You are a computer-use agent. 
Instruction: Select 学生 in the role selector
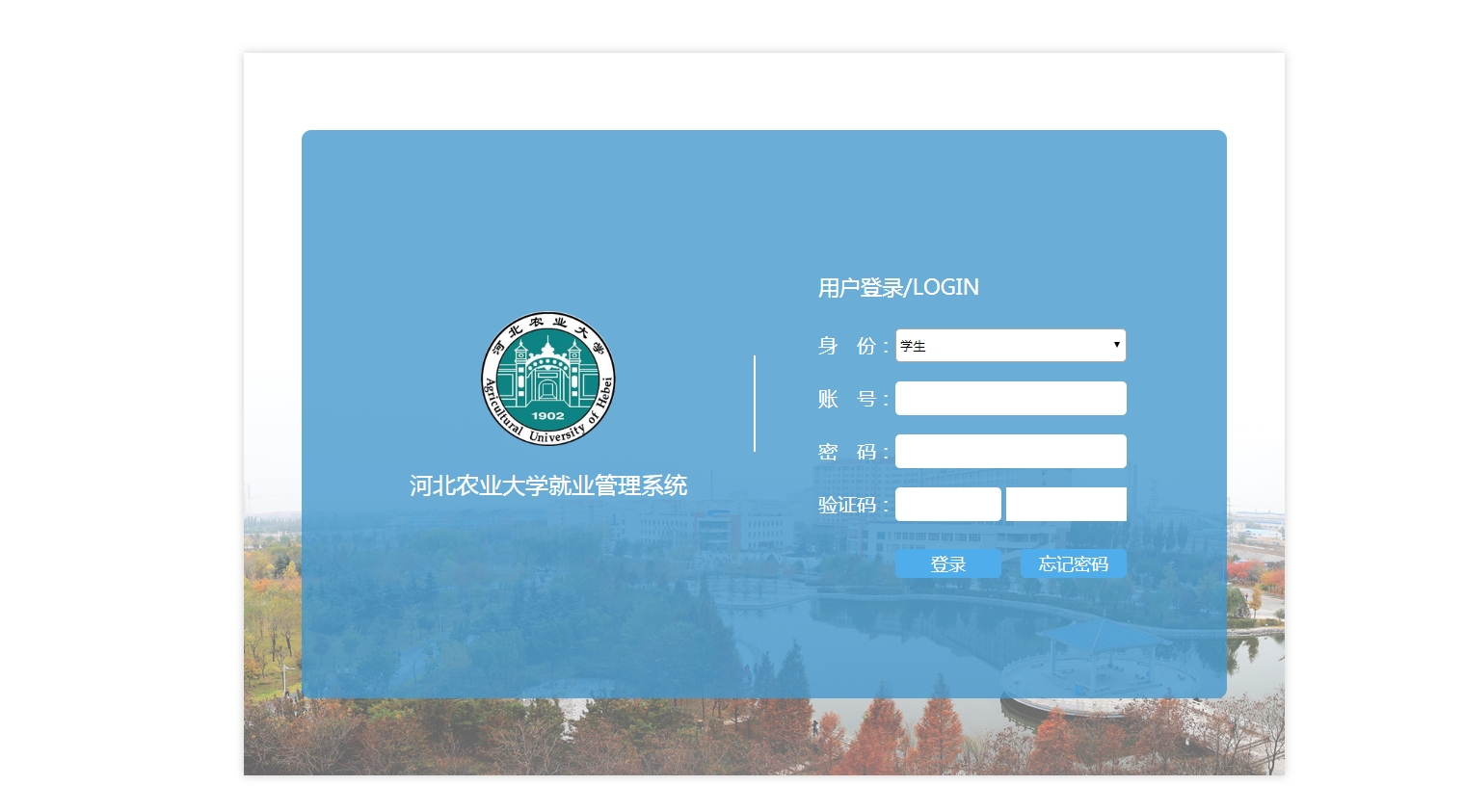click(964, 345)
